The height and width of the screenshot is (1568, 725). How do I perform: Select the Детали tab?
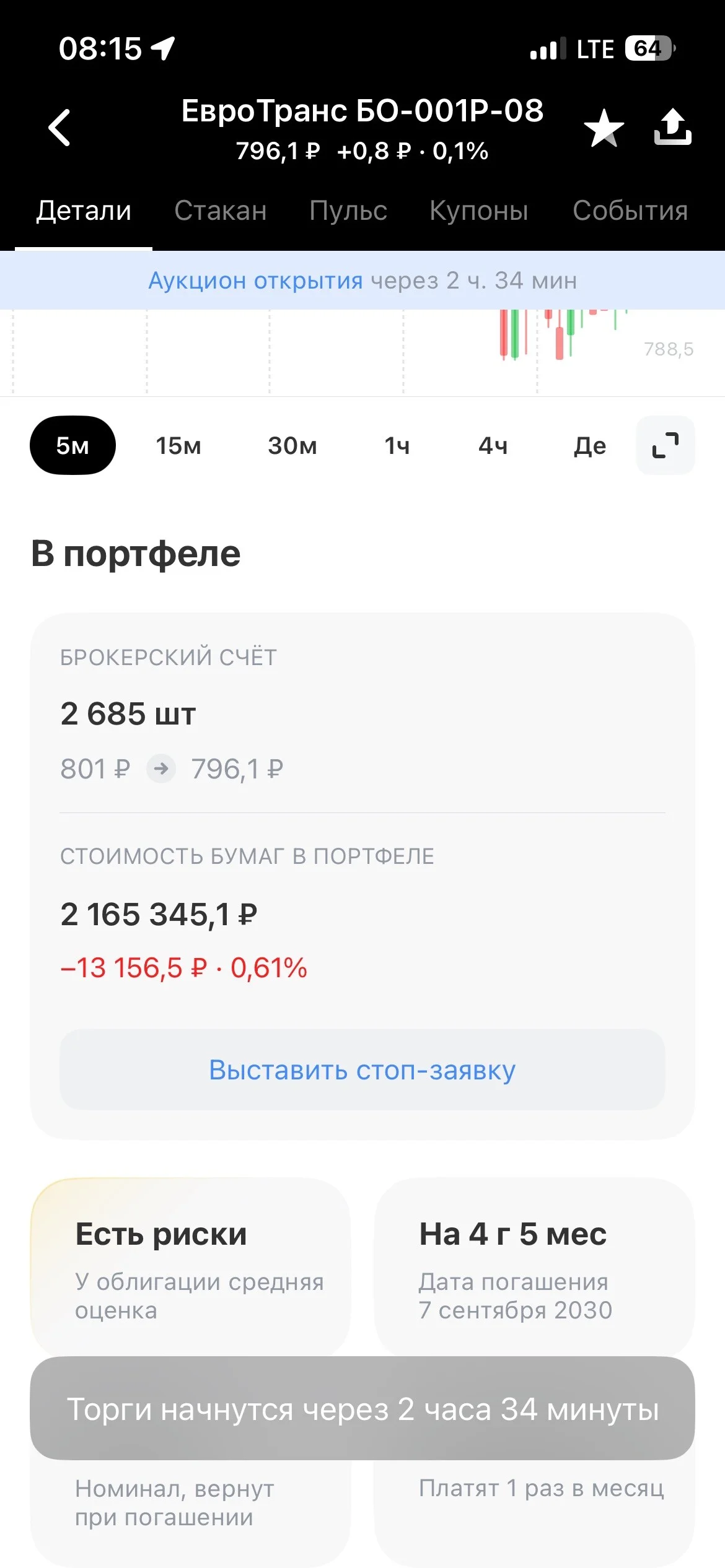[x=84, y=211]
